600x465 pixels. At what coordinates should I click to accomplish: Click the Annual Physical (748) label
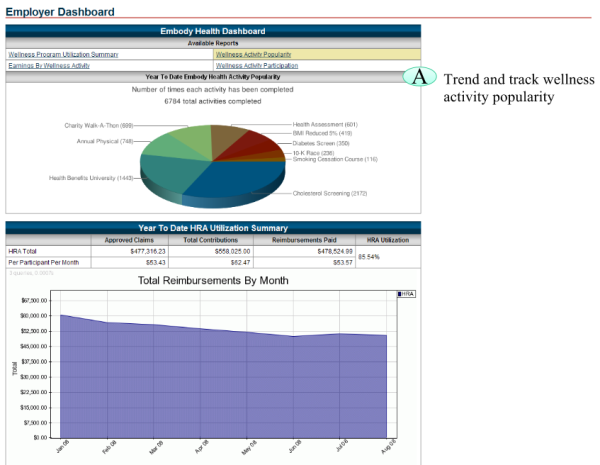(105, 141)
